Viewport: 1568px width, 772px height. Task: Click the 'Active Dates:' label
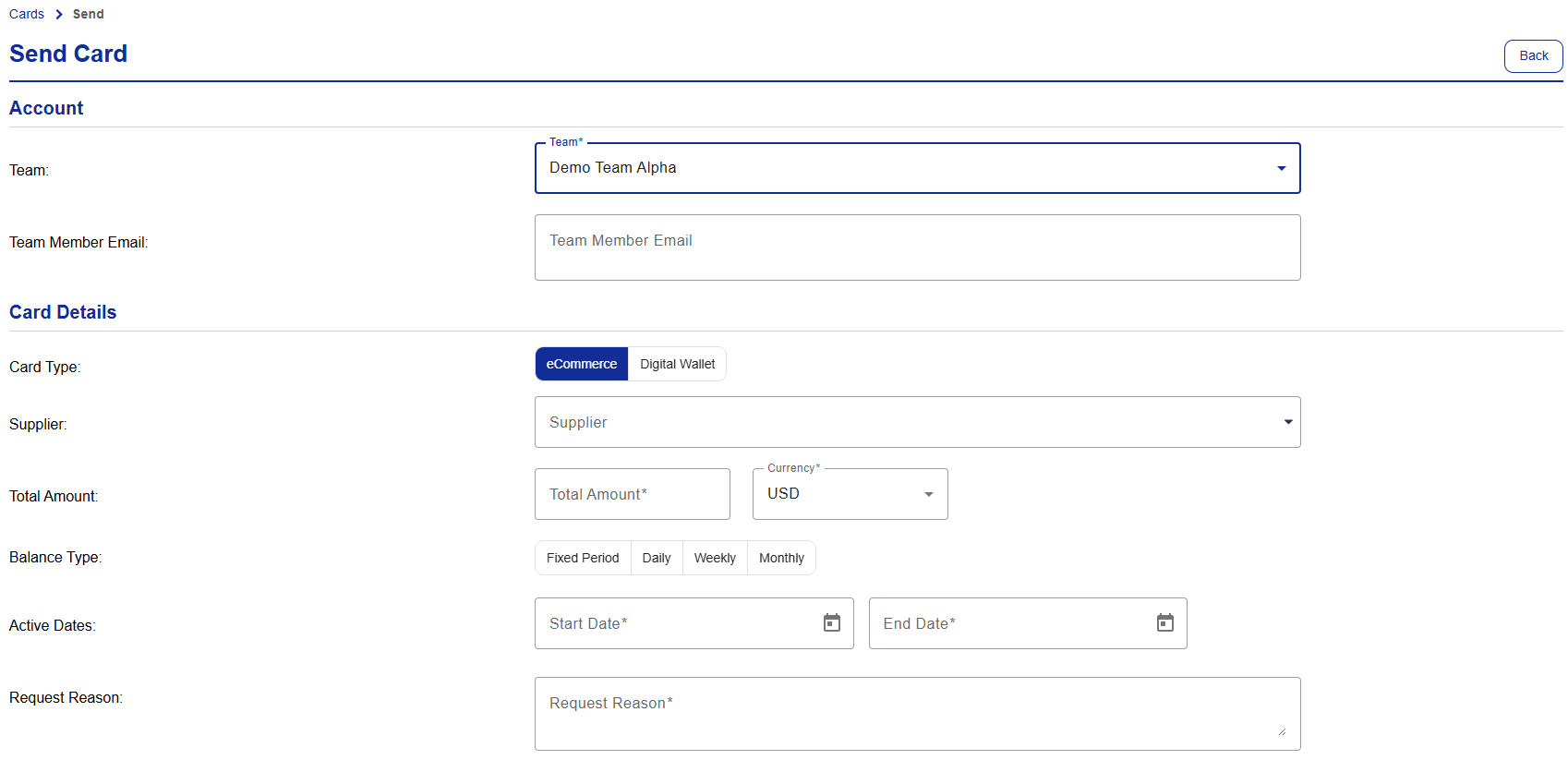[53, 625]
